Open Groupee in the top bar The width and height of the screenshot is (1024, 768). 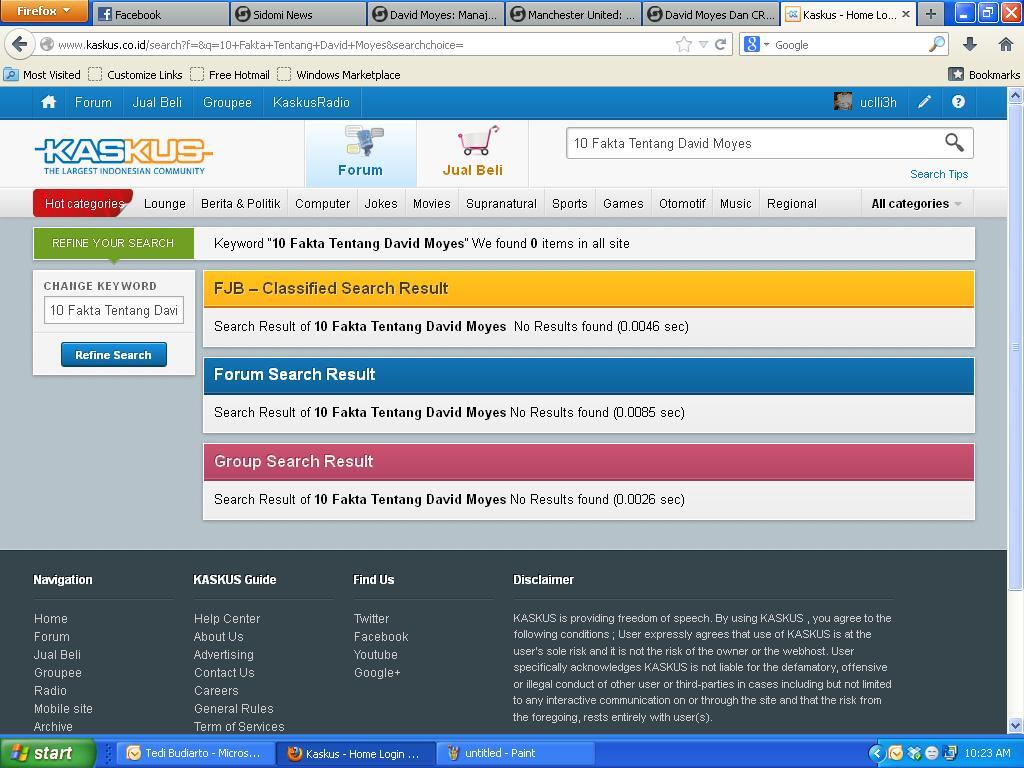click(x=227, y=103)
